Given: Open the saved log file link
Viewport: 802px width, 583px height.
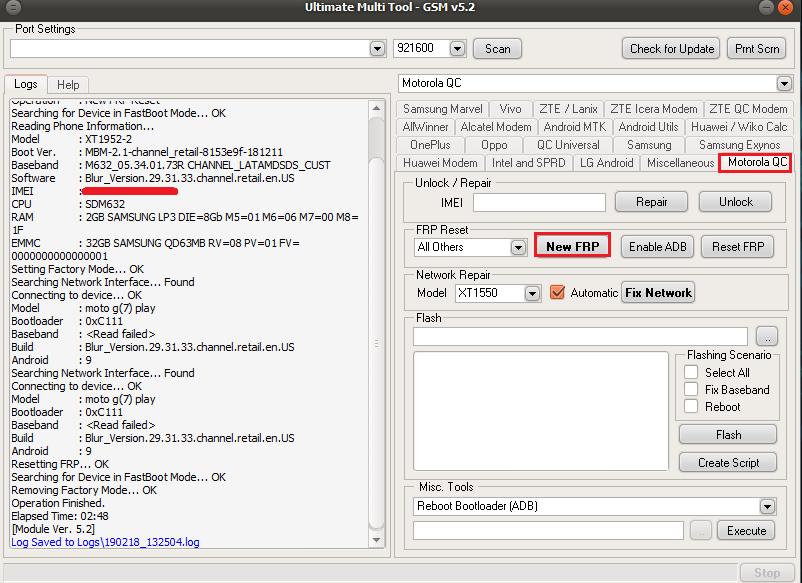Looking at the screenshot, I should 105,542.
